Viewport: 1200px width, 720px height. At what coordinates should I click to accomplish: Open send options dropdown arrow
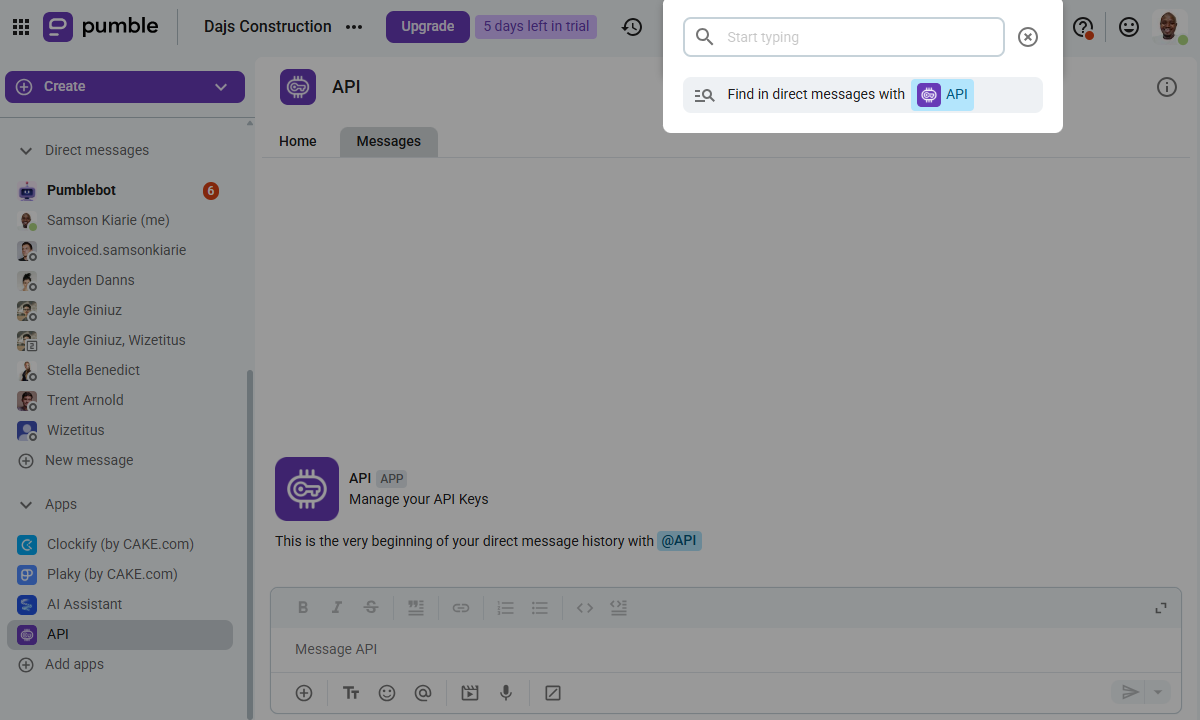tap(1158, 692)
